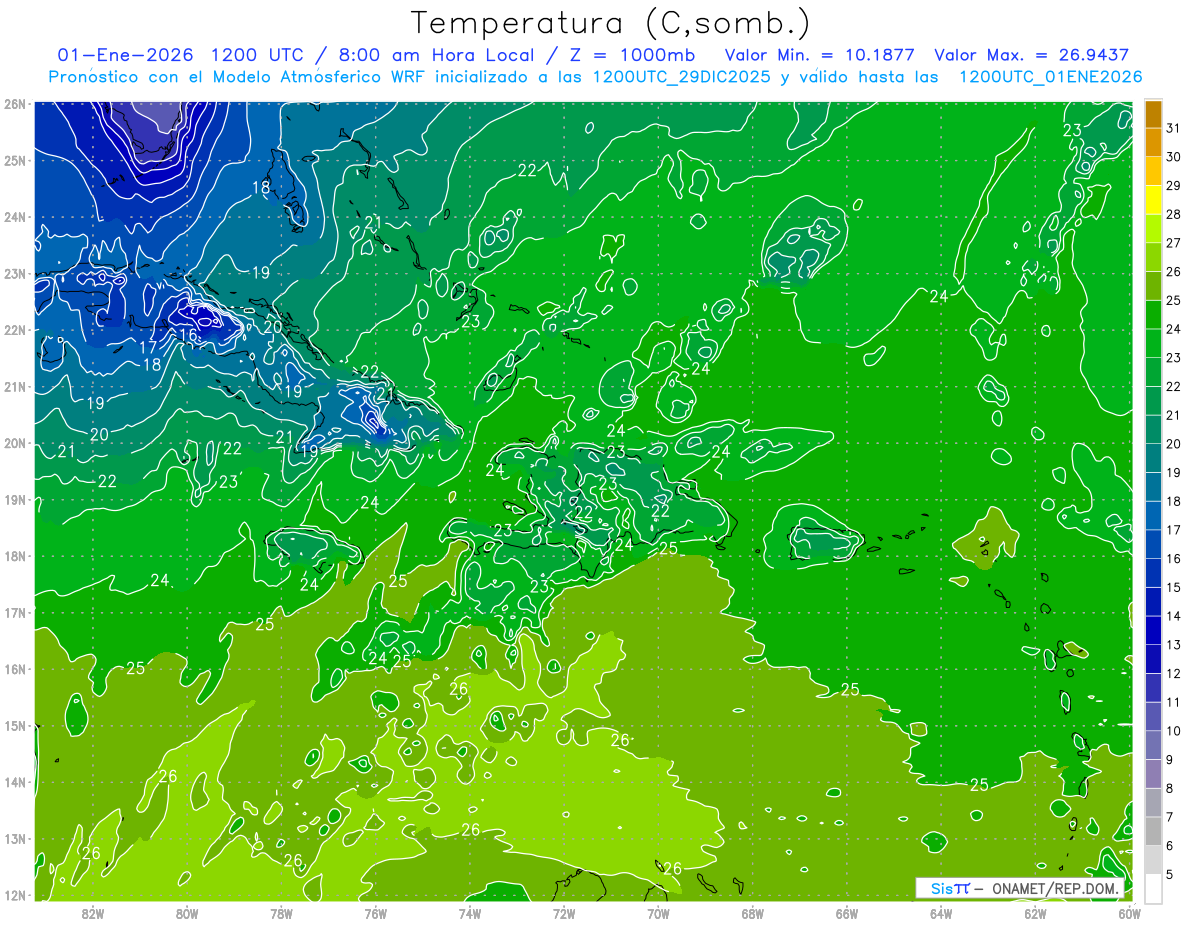Viewport: 1200px width, 927px height.
Task: Click the 74W longitude axis label
Action: tap(470, 913)
